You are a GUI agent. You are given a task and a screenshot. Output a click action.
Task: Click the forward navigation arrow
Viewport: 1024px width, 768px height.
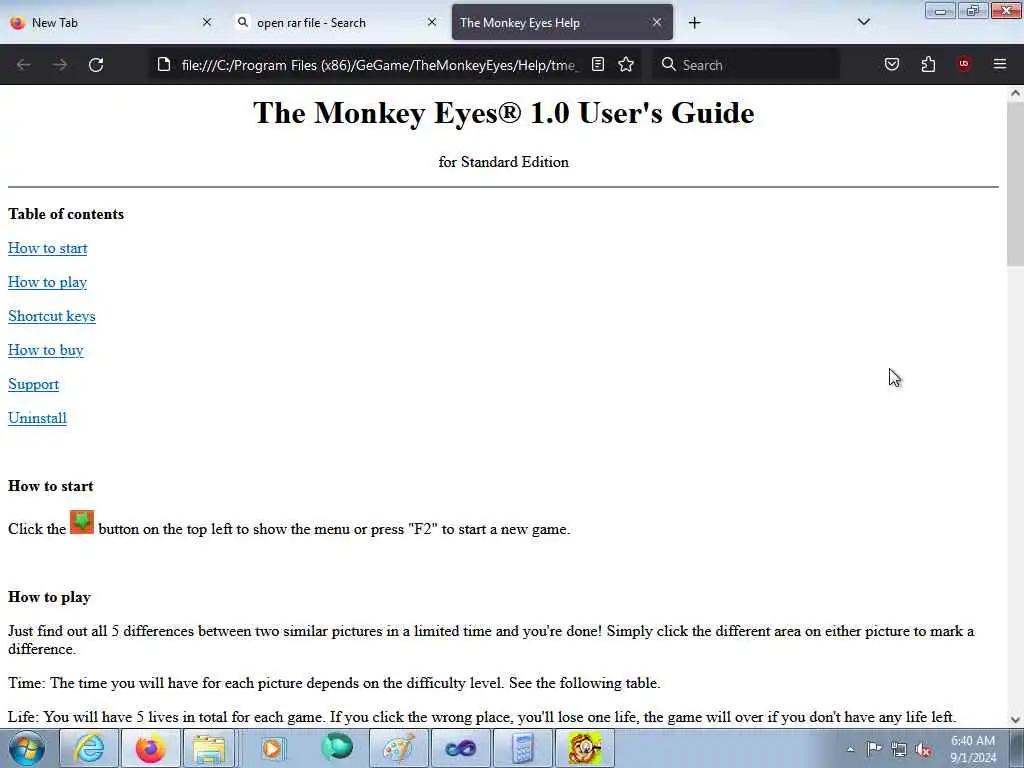60,65
